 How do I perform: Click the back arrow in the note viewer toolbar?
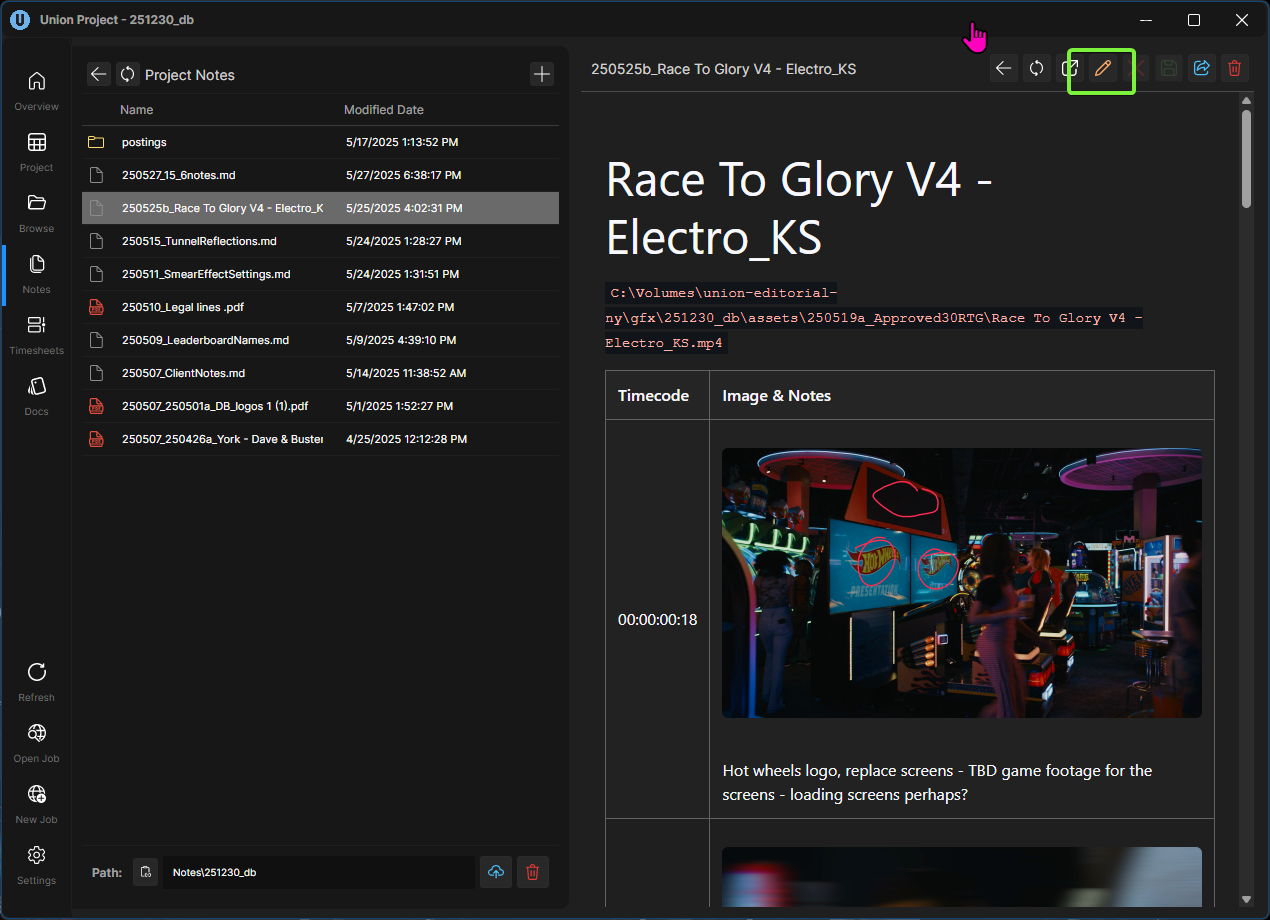(x=1004, y=68)
